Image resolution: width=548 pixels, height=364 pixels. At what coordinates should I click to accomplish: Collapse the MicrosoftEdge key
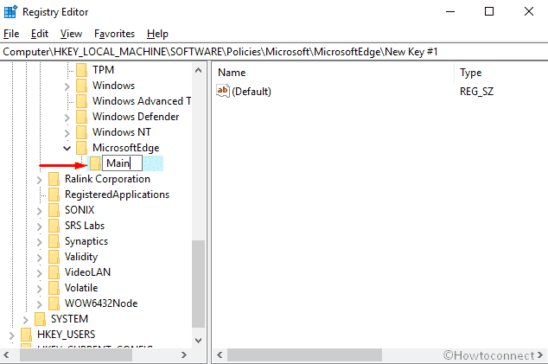coord(67,148)
